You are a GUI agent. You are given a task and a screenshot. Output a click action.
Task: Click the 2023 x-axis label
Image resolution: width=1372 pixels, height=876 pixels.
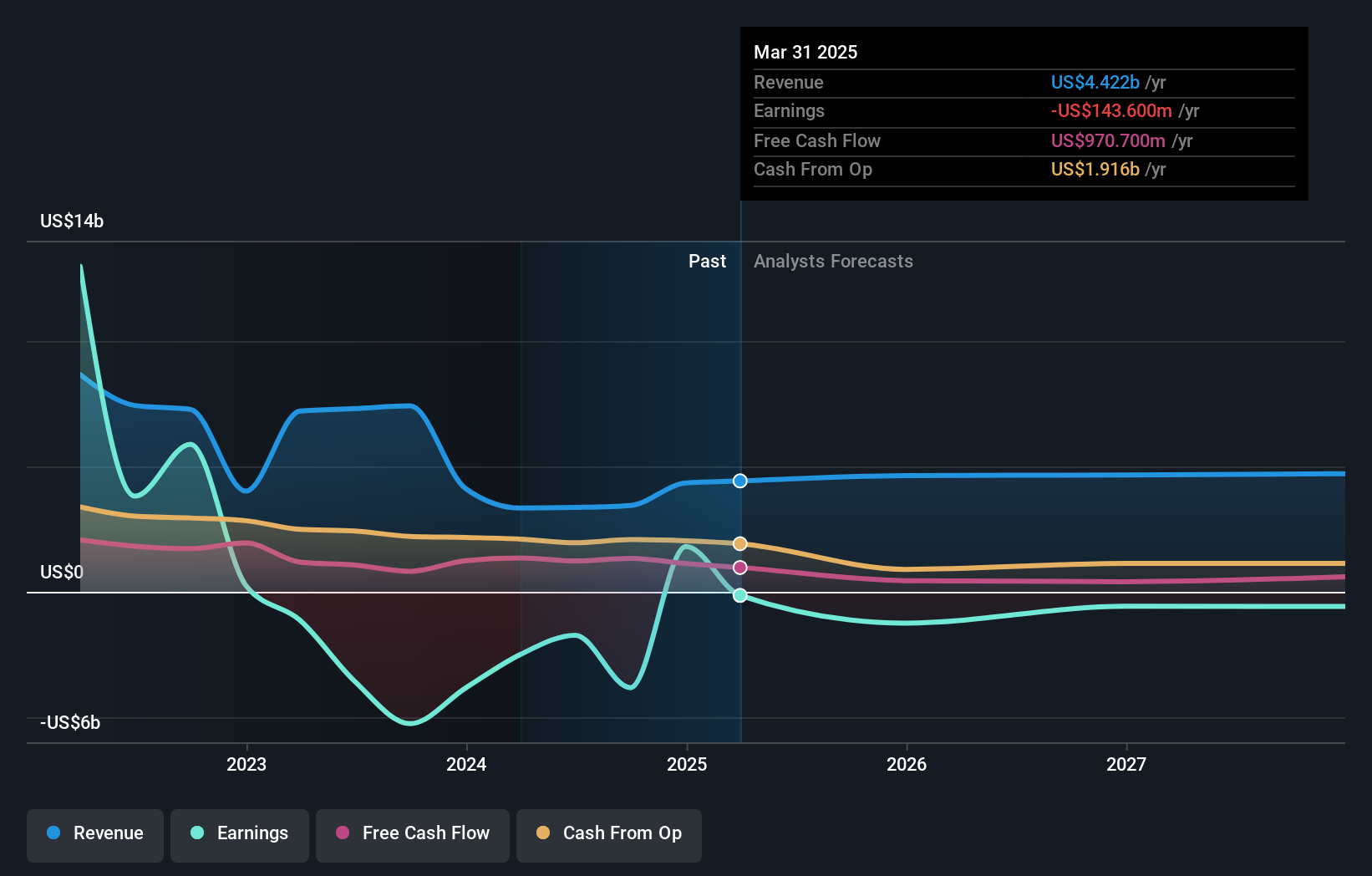[x=246, y=765]
